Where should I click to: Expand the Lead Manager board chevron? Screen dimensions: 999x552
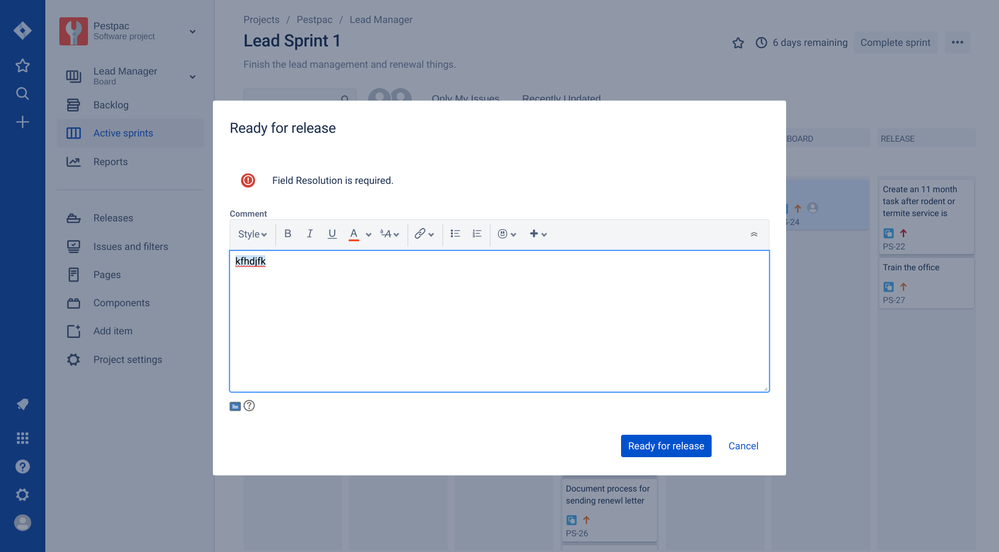(x=192, y=76)
